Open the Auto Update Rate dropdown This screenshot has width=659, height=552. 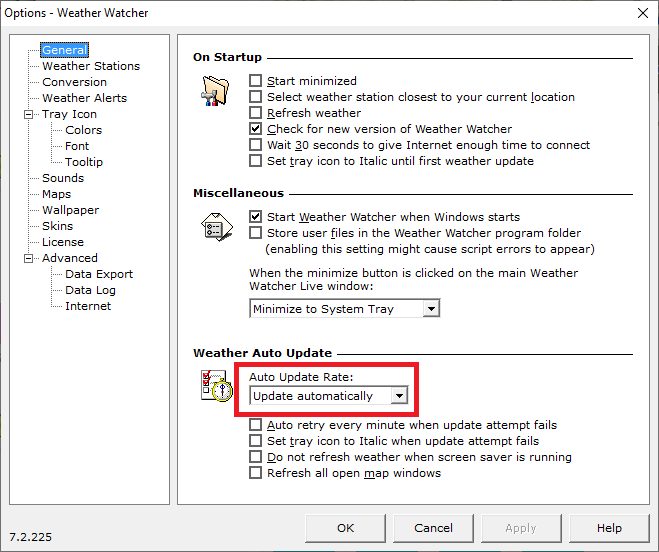[x=399, y=396]
